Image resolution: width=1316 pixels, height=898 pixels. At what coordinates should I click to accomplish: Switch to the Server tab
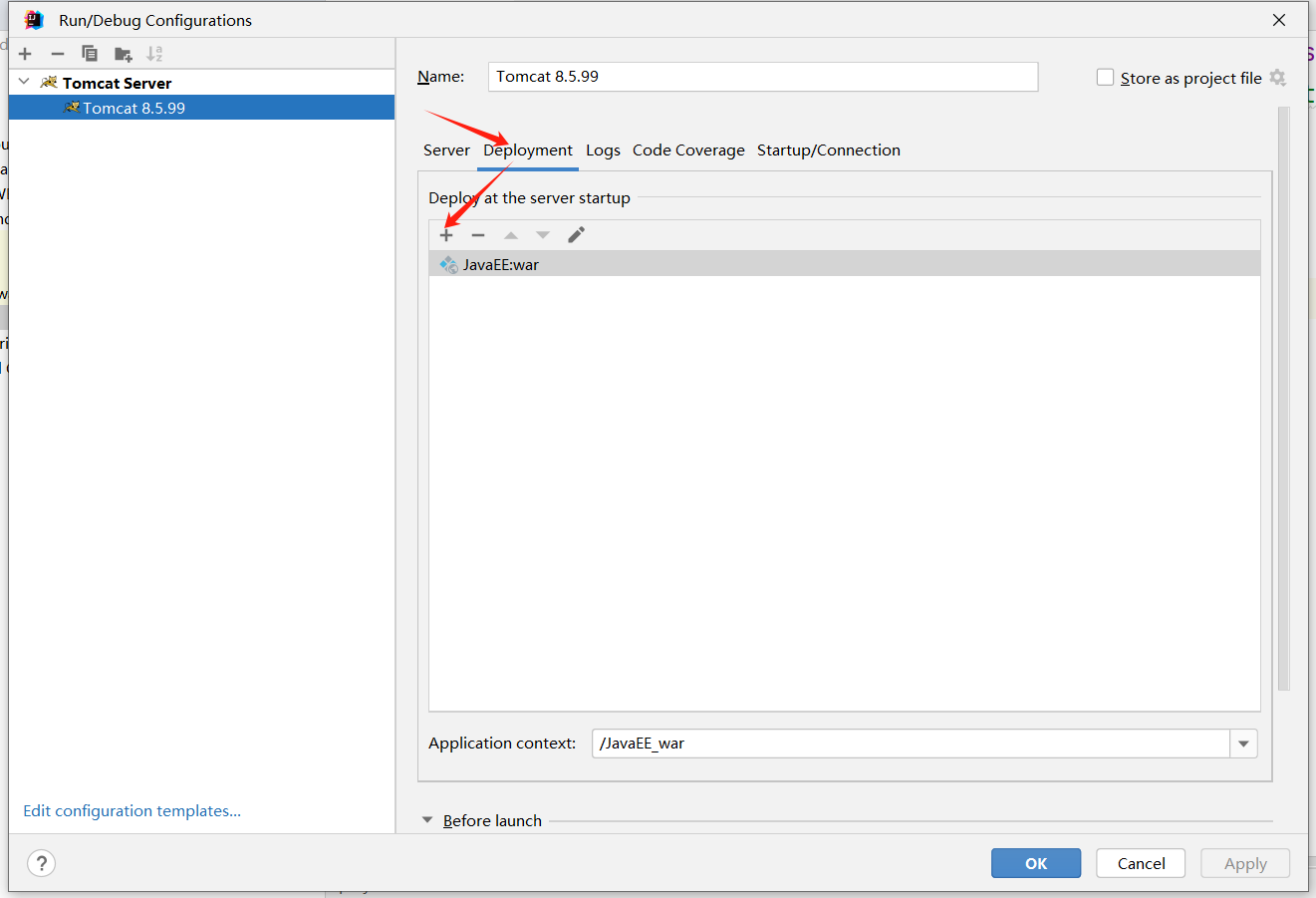(446, 150)
